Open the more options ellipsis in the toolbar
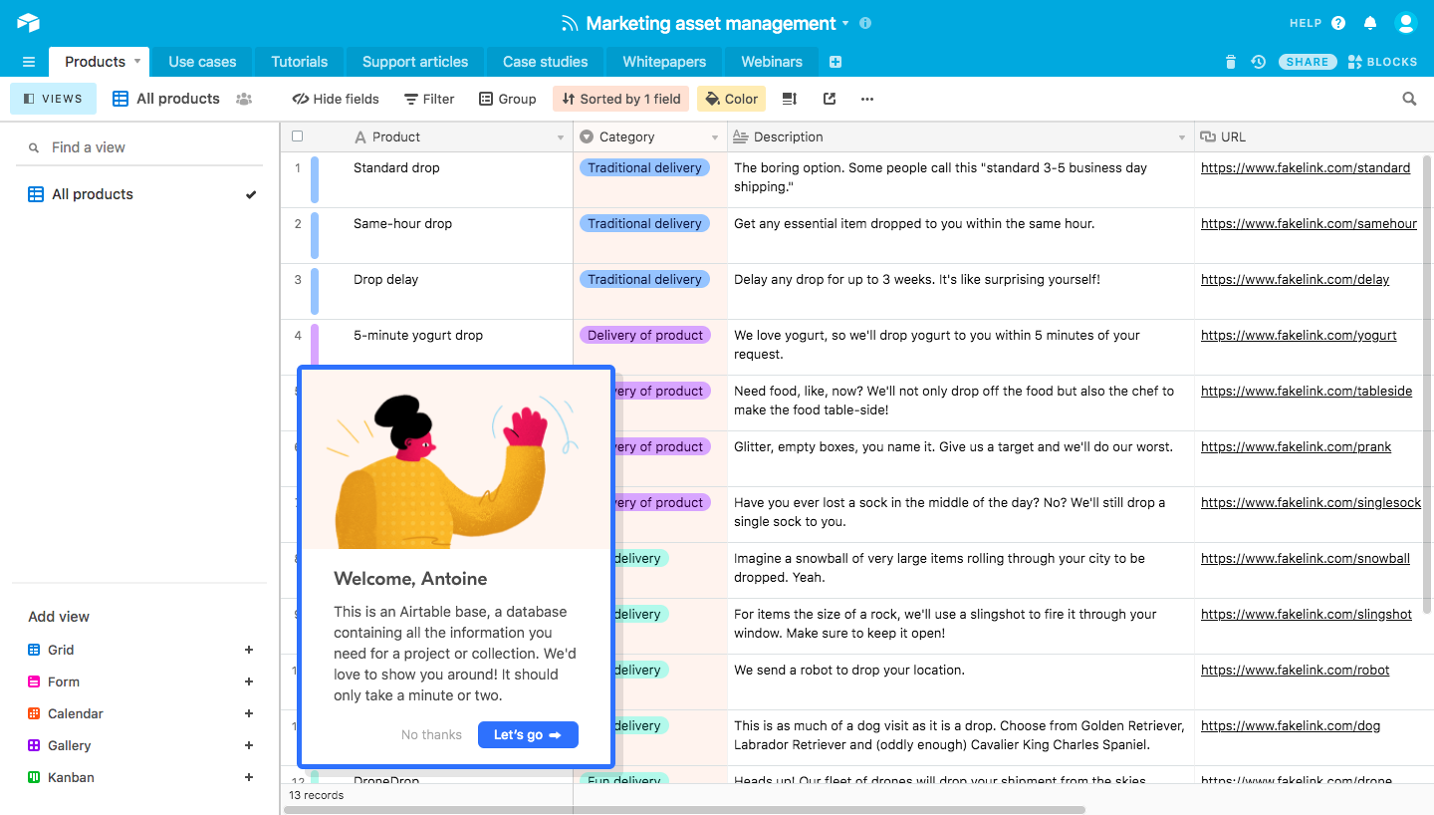Image resolution: width=1434 pixels, height=815 pixels. [867, 99]
